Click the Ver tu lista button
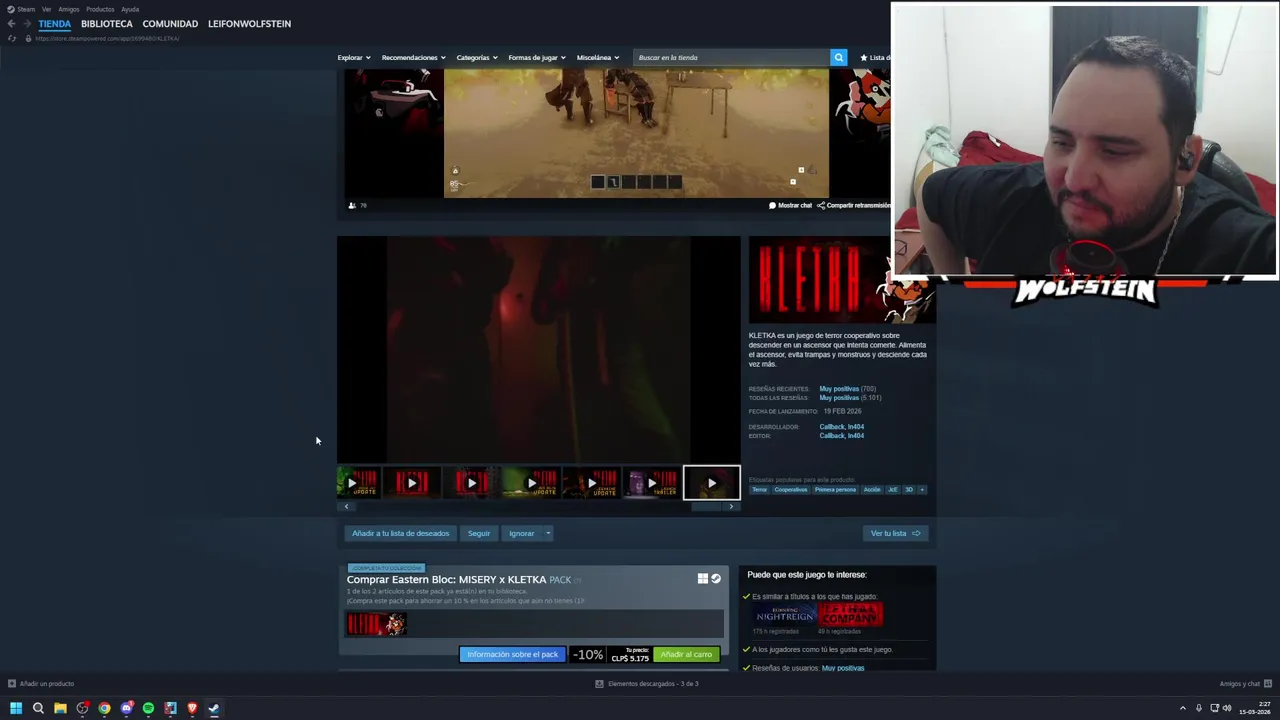1280x720 pixels. 895,533
